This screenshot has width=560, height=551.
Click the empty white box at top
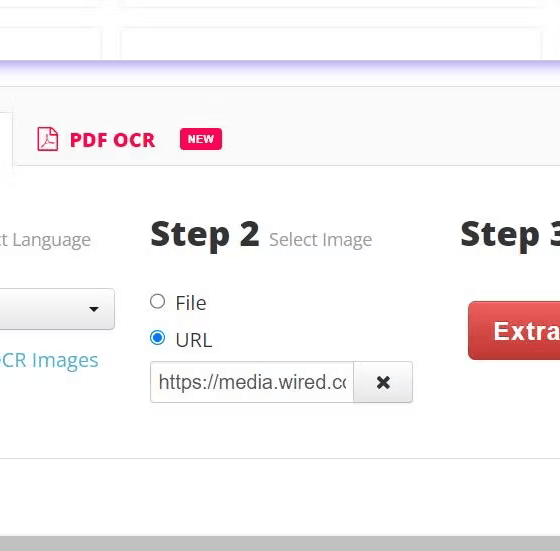coord(331,44)
